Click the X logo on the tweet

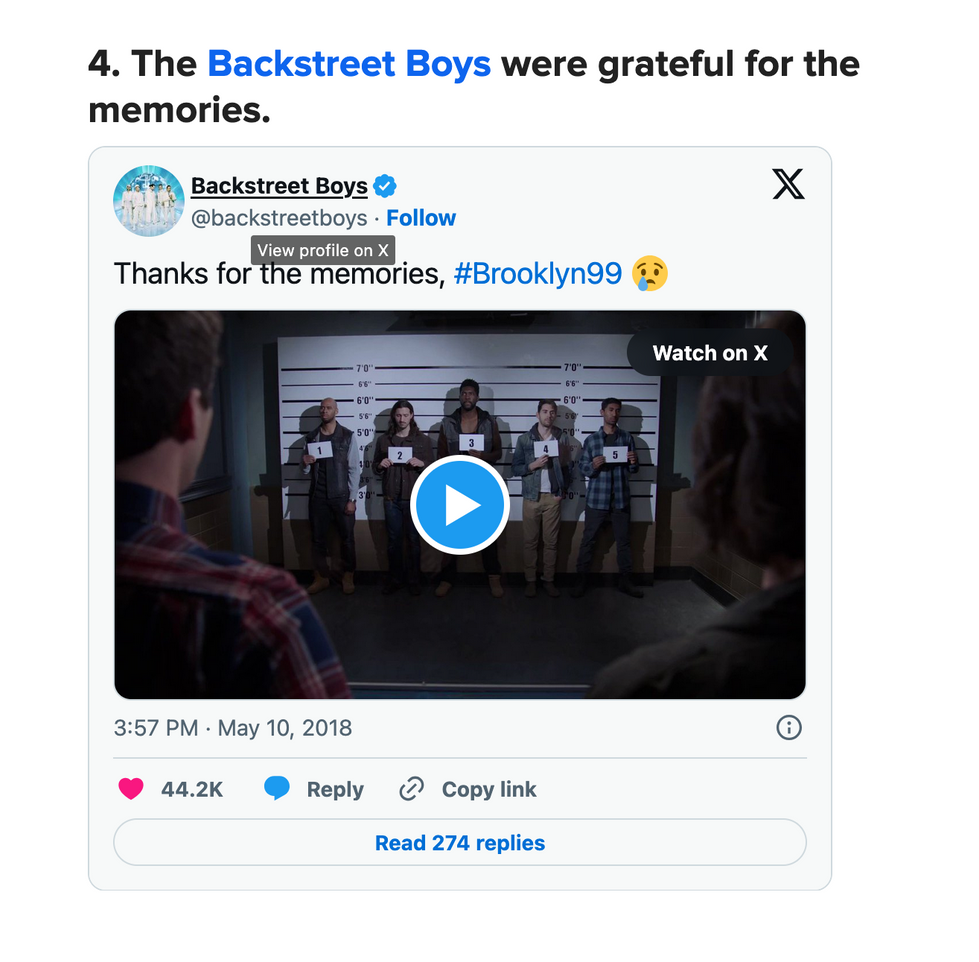(x=788, y=184)
